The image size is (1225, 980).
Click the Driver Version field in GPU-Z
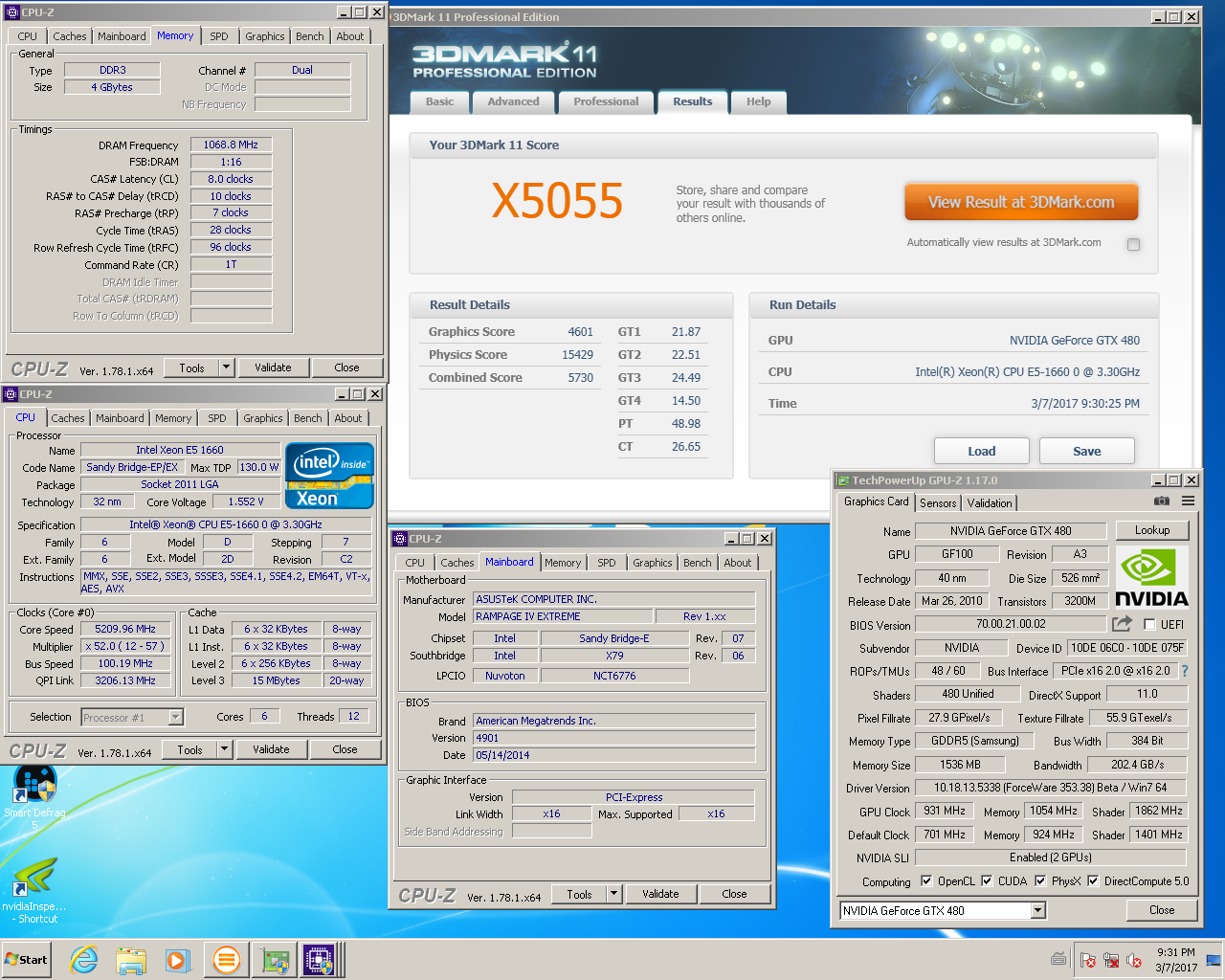pos(1050,788)
